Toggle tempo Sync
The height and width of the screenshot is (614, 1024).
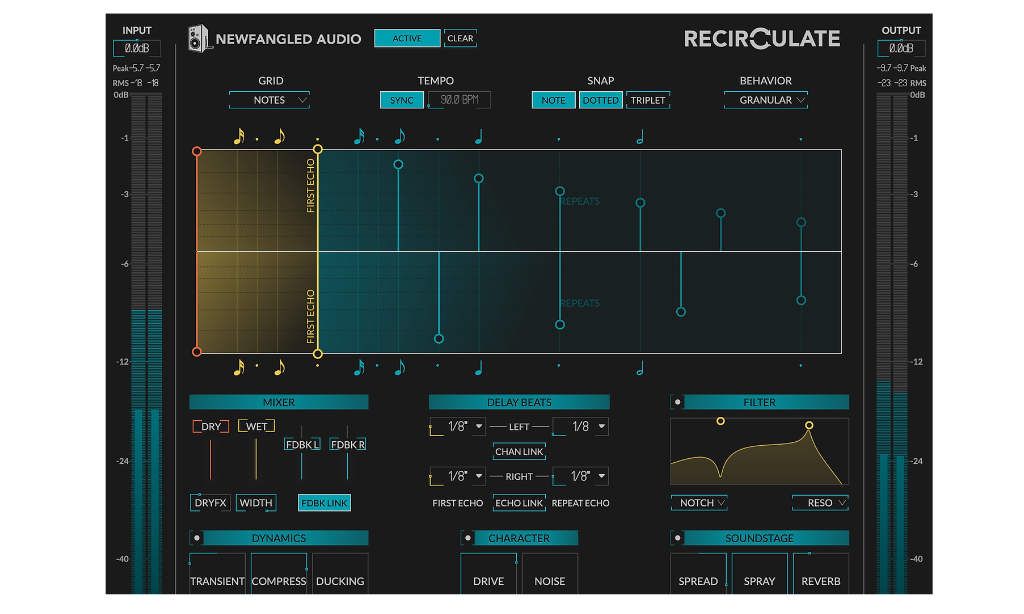(x=402, y=100)
